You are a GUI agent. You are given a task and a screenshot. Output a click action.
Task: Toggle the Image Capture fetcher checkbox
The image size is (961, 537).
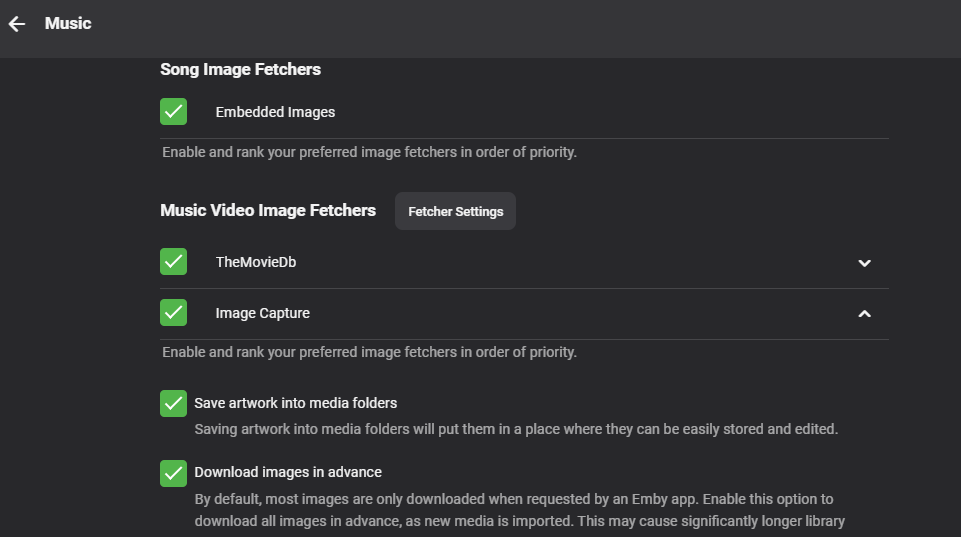174,313
